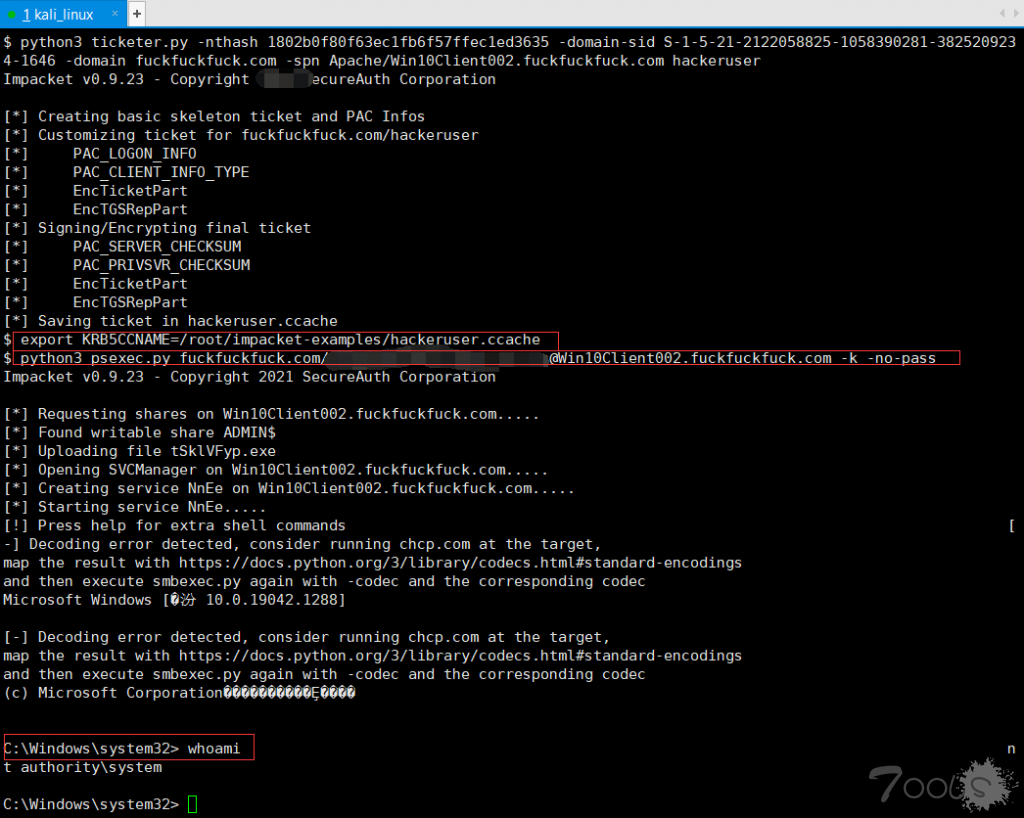
Task: Click the tab bar left arrow
Action: tap(1002, 14)
